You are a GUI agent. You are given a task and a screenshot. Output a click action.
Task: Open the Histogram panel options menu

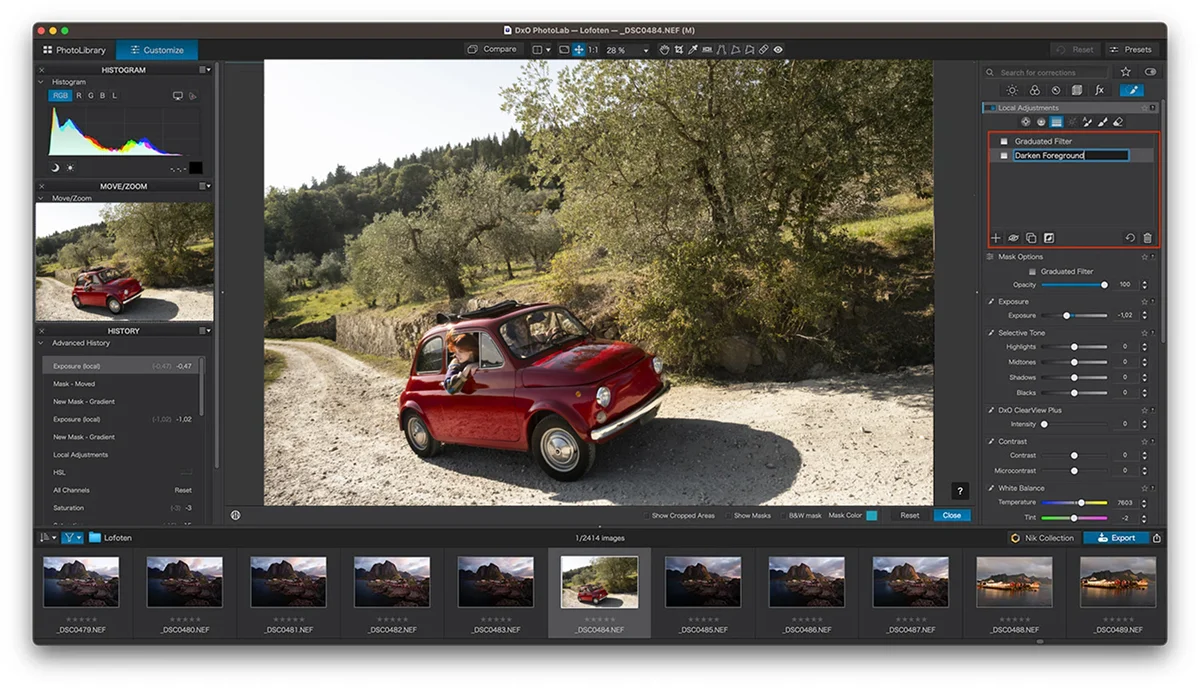204,70
